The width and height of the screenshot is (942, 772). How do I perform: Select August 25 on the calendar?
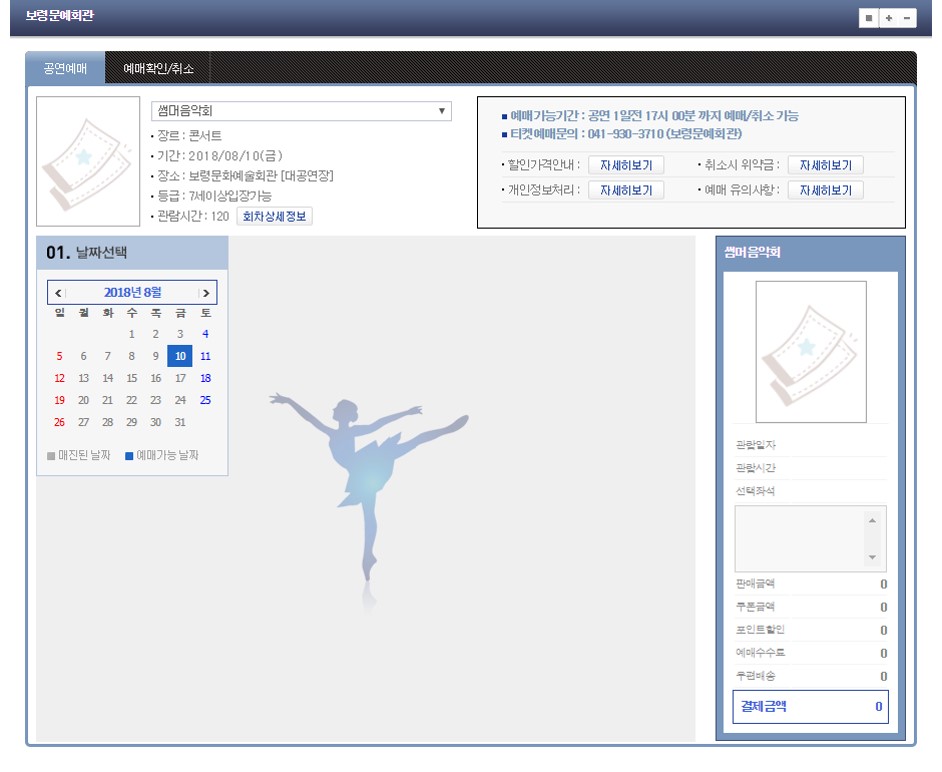(x=205, y=400)
